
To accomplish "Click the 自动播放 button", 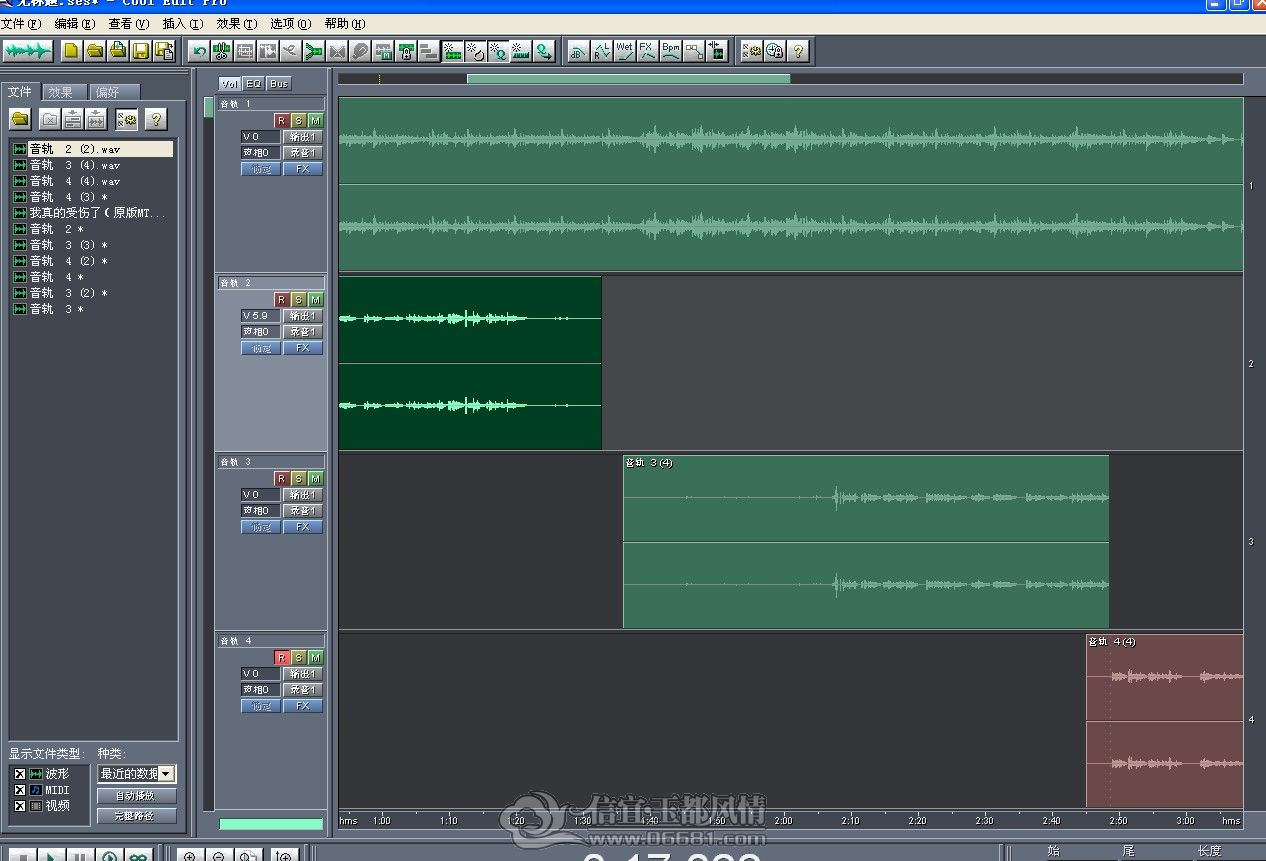I will point(136,796).
